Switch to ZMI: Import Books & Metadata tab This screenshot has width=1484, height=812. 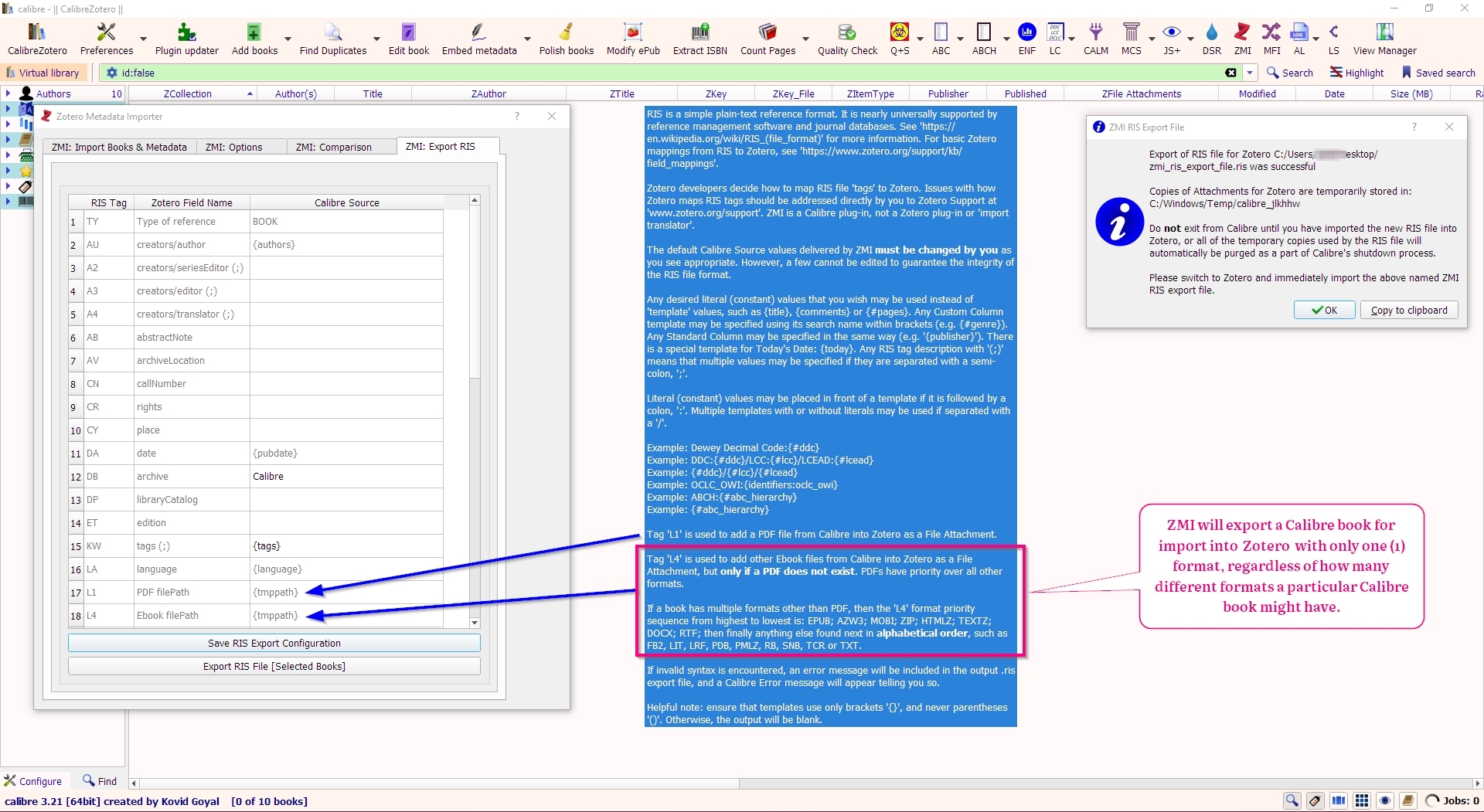119,147
